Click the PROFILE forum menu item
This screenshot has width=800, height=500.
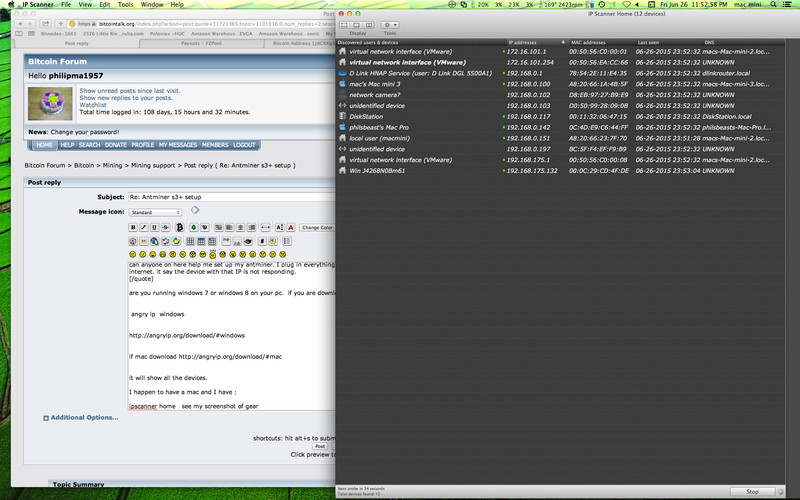[x=143, y=145]
